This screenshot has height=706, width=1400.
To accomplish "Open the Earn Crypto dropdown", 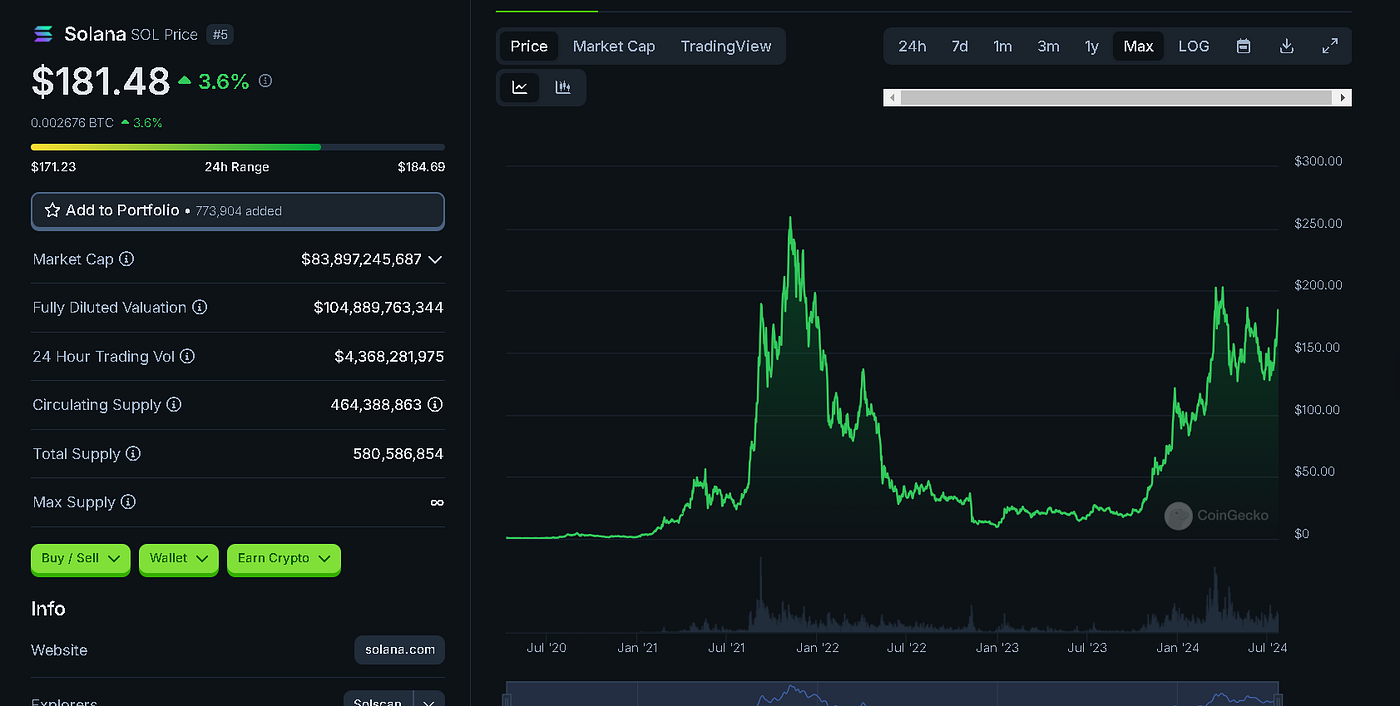I will tap(284, 559).
